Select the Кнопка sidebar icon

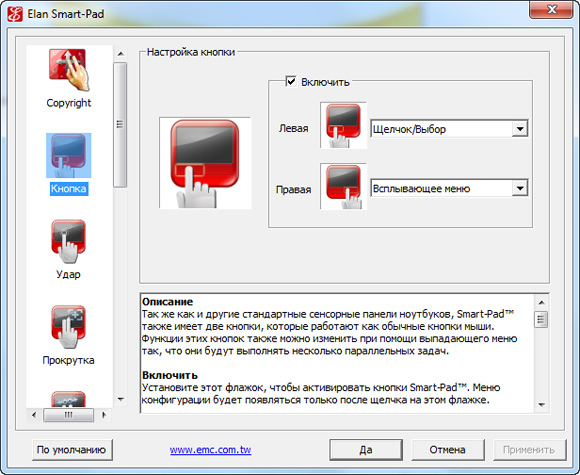(68, 156)
